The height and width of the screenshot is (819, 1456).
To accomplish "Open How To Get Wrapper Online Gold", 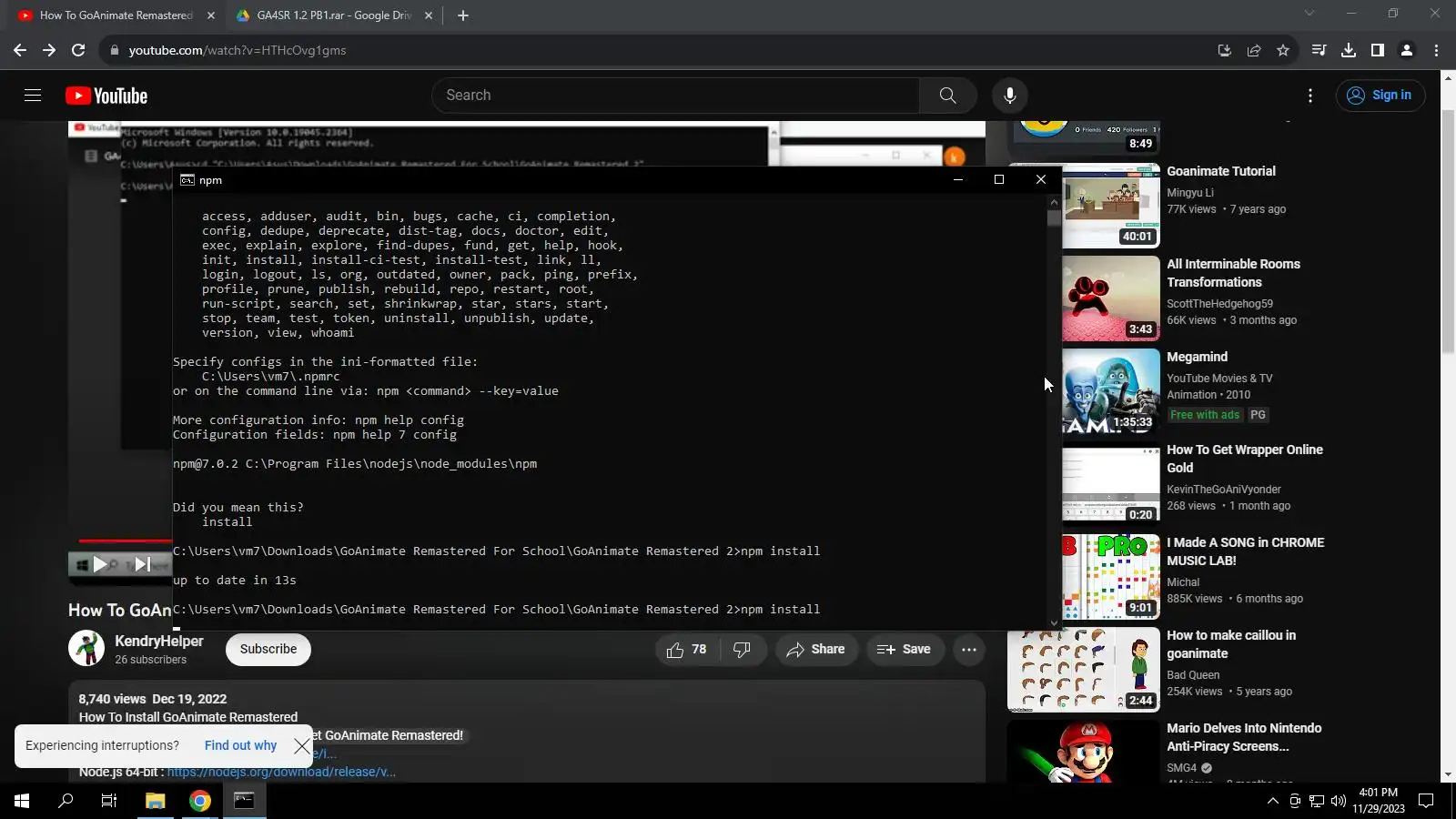I will (1245, 459).
